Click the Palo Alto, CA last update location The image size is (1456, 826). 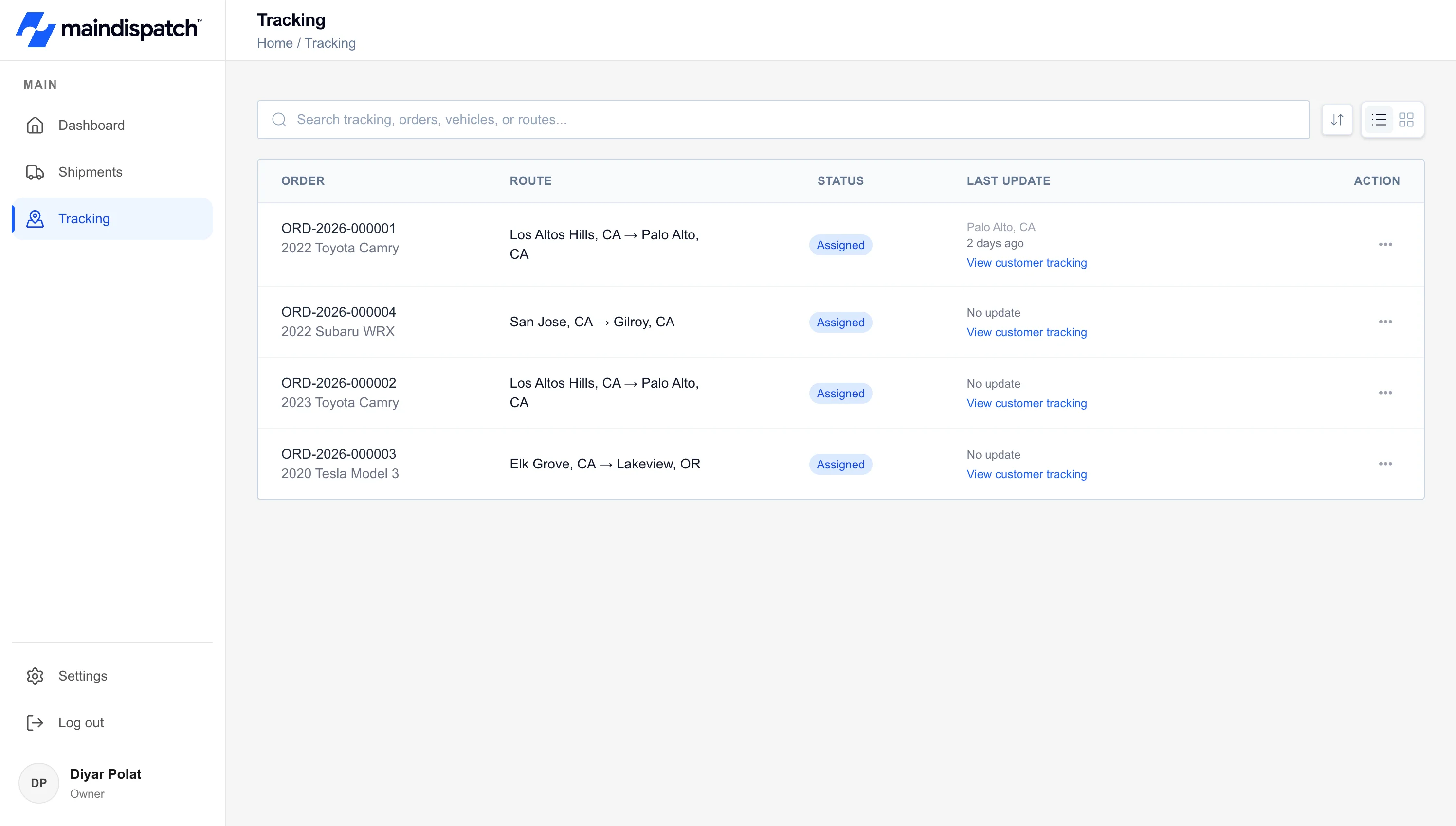1001,227
